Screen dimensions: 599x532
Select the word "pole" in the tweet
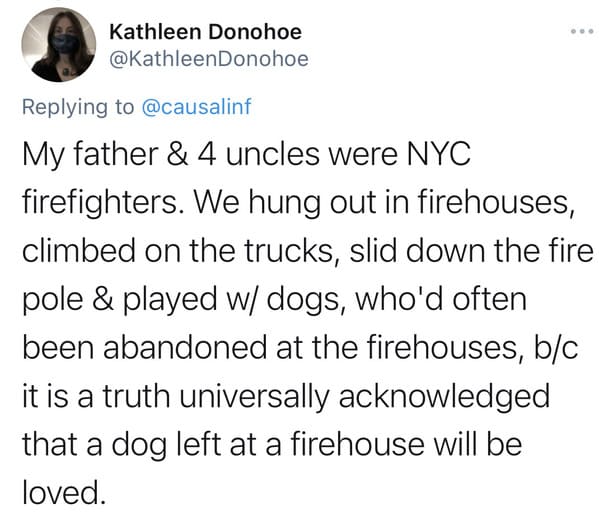point(53,300)
